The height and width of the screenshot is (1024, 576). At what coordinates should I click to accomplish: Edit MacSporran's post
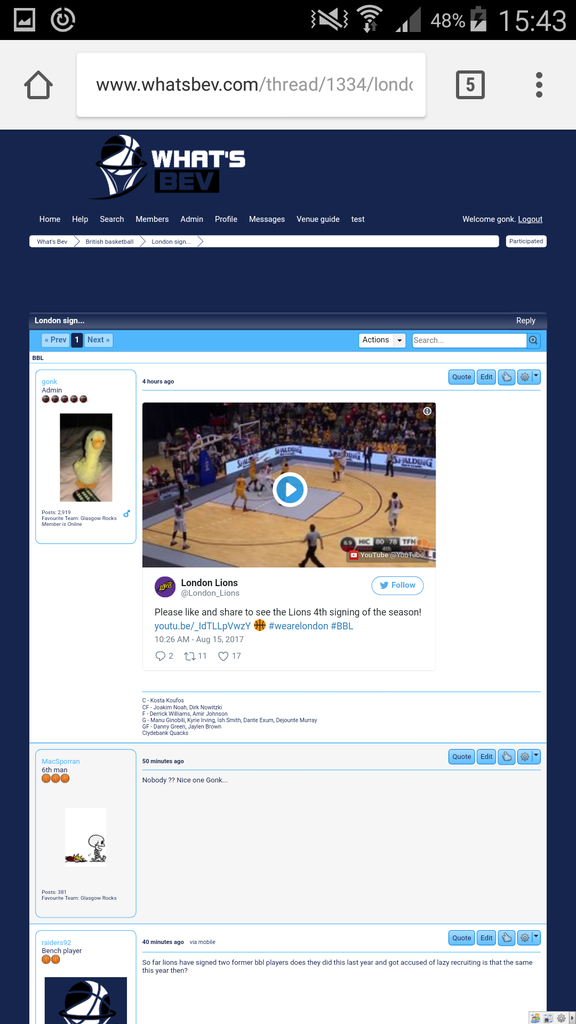[x=487, y=756]
